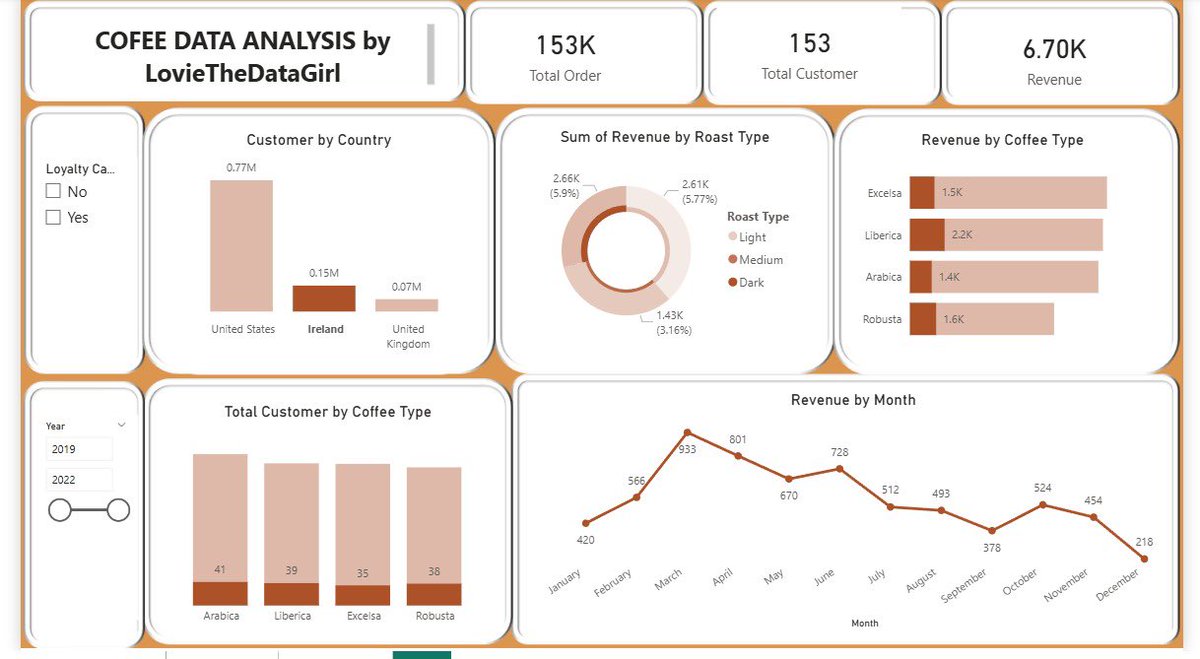1200x659 pixels.
Task: Click the December data point labeled 218
Action: pyautogui.click(x=1144, y=559)
